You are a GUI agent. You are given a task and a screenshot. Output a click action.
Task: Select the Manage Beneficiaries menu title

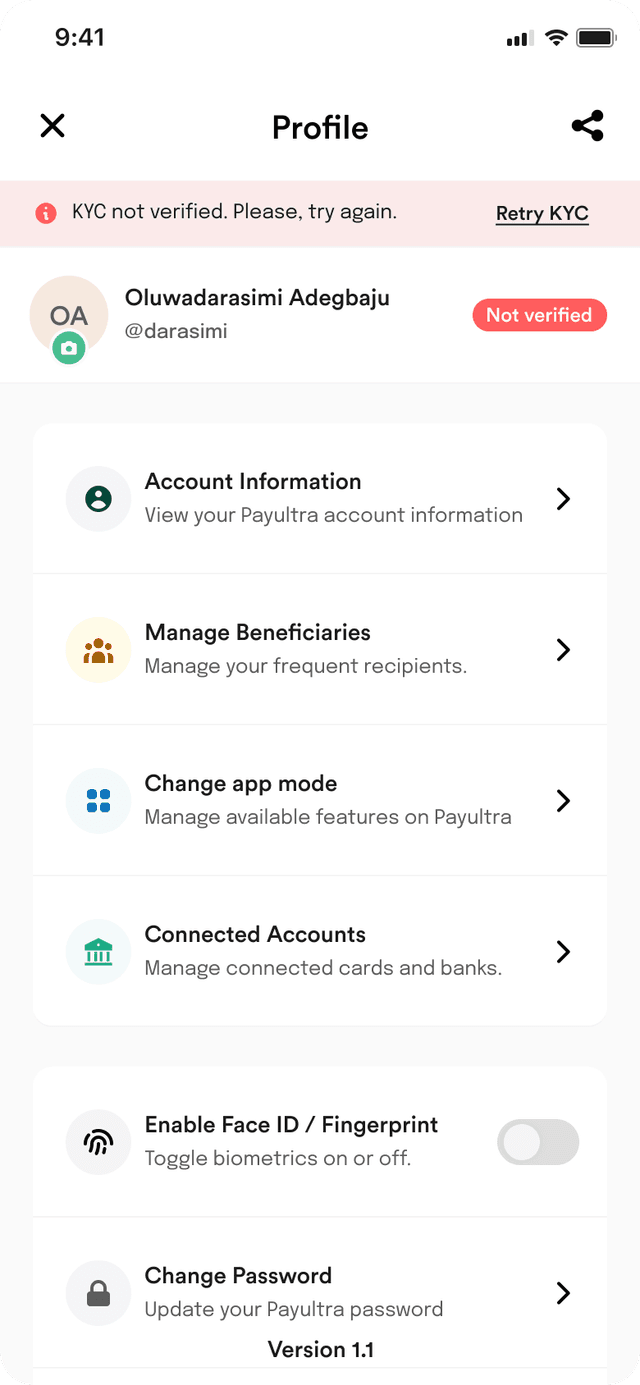tap(258, 633)
